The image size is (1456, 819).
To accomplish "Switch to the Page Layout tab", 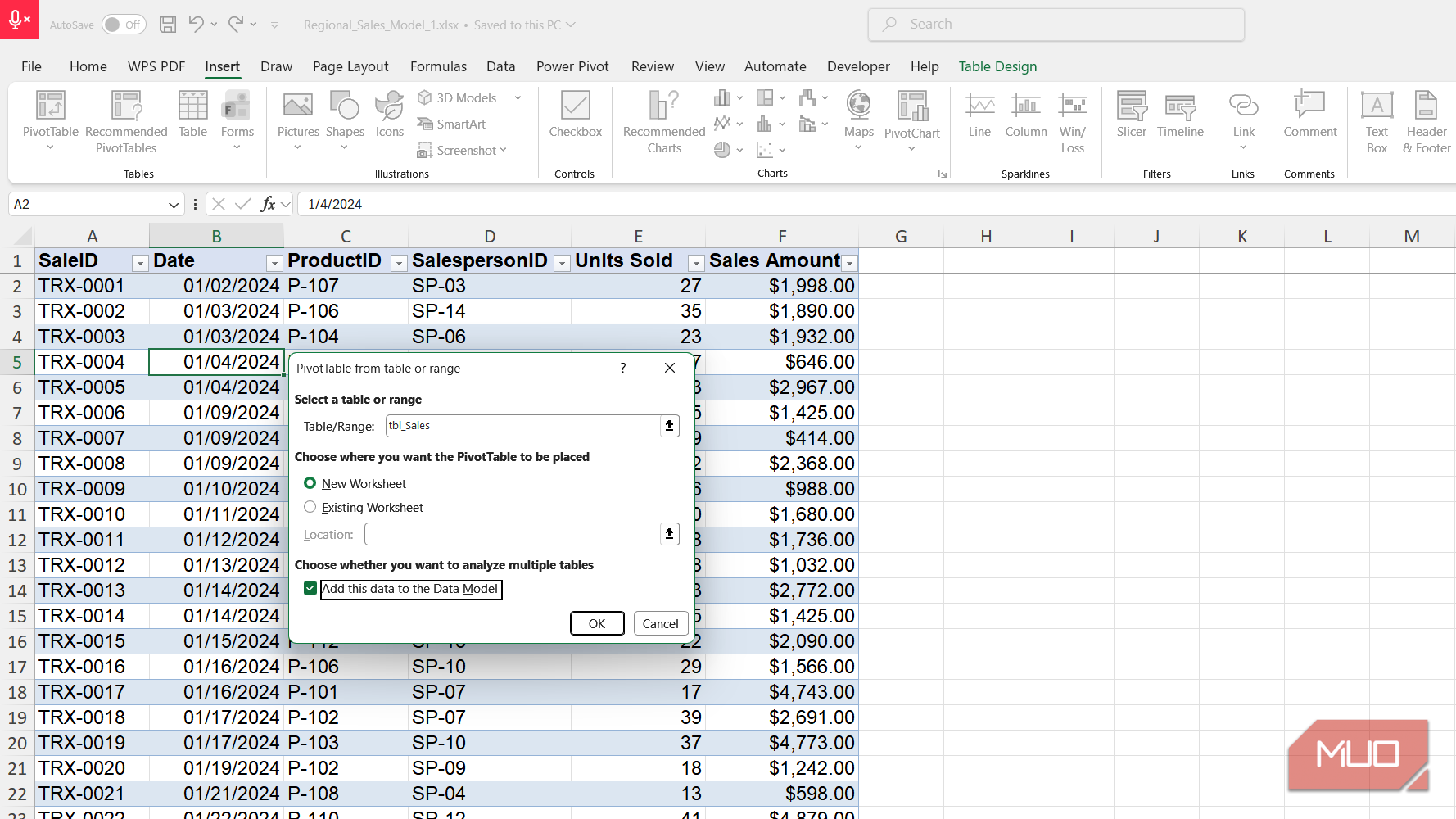I will click(x=350, y=66).
